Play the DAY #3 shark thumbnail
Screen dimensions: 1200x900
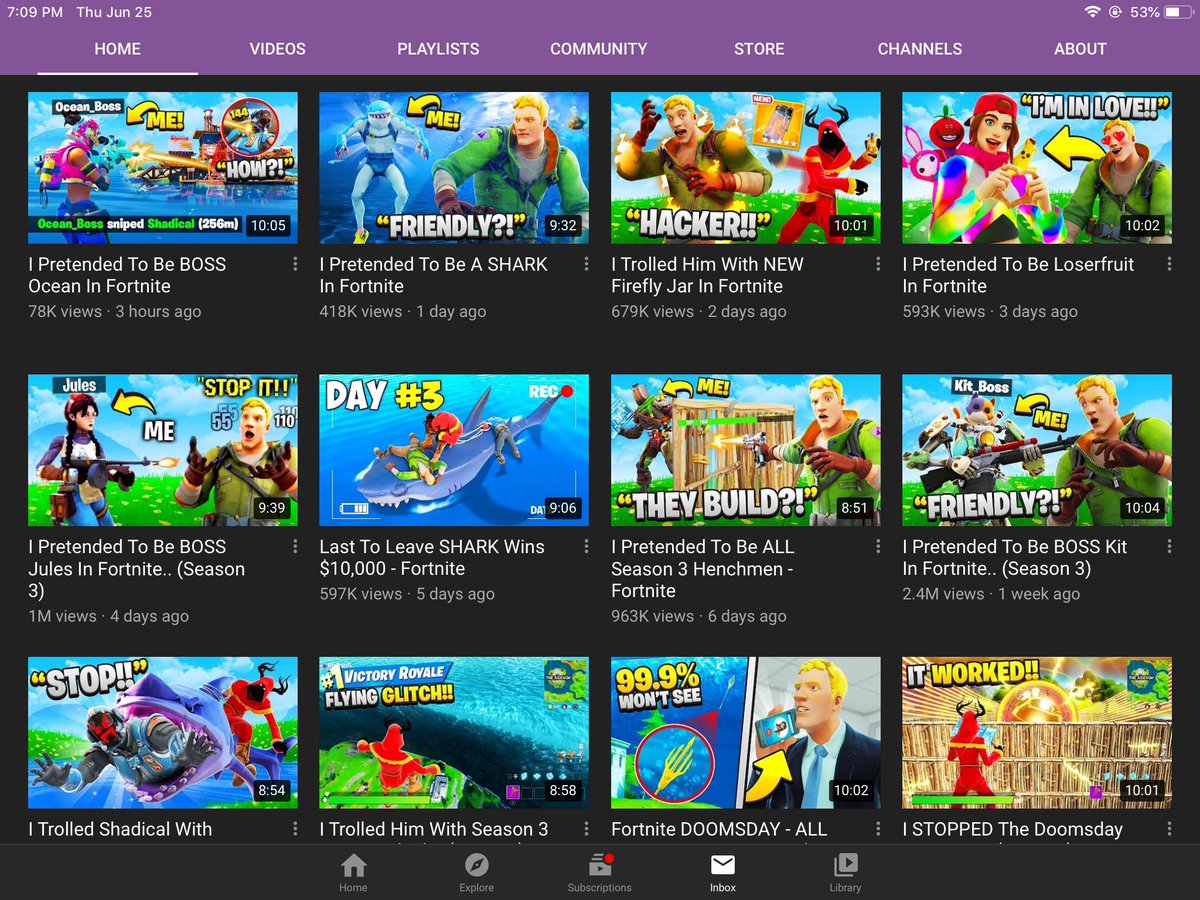click(454, 450)
